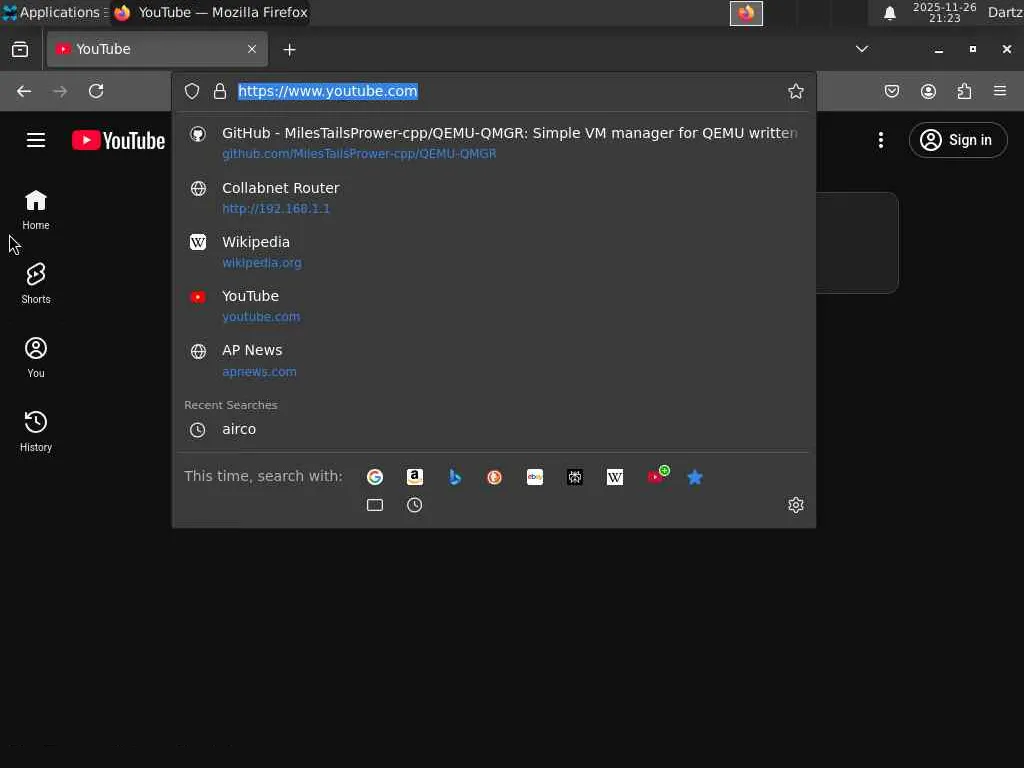Search this time with Wikipedia
Viewport: 1024px width, 768px height.
[x=615, y=477]
